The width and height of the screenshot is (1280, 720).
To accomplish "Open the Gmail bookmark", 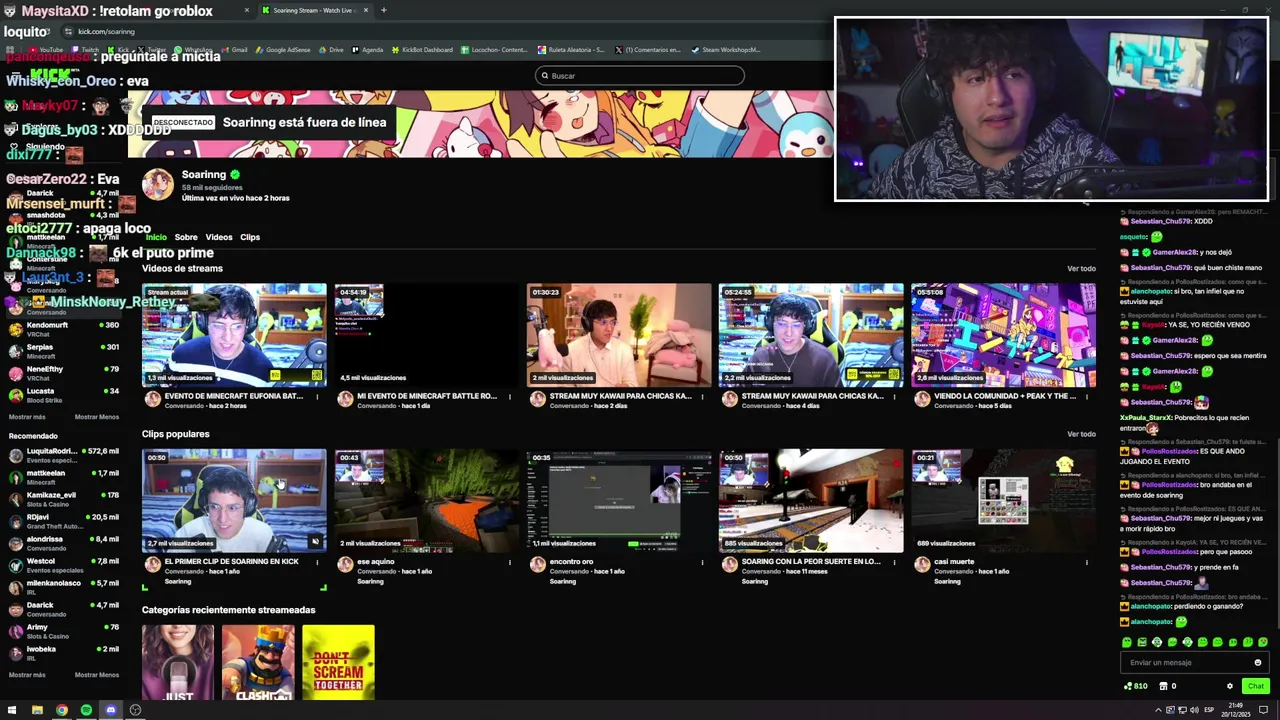I will point(234,49).
